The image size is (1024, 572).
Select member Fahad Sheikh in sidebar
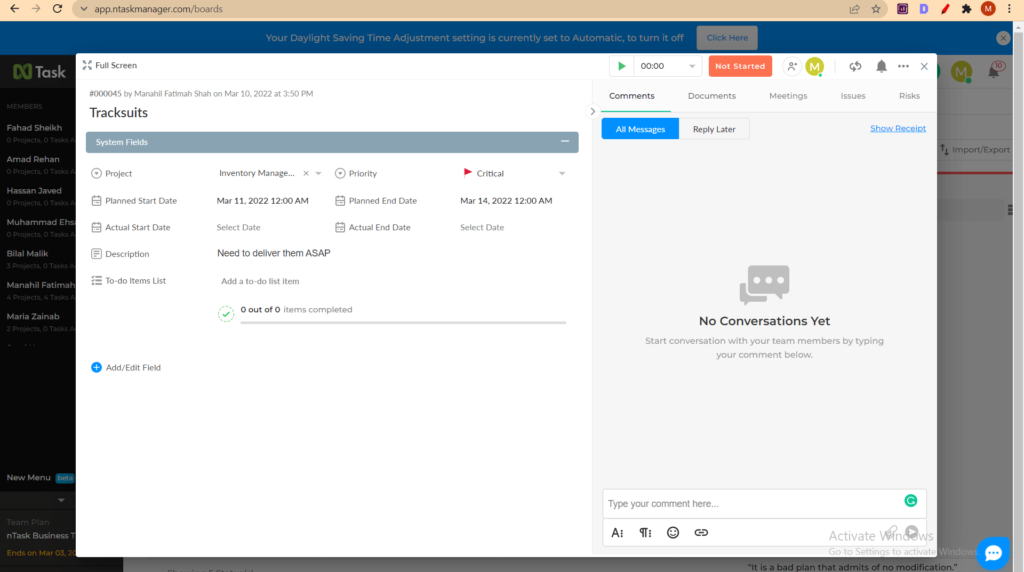point(34,127)
